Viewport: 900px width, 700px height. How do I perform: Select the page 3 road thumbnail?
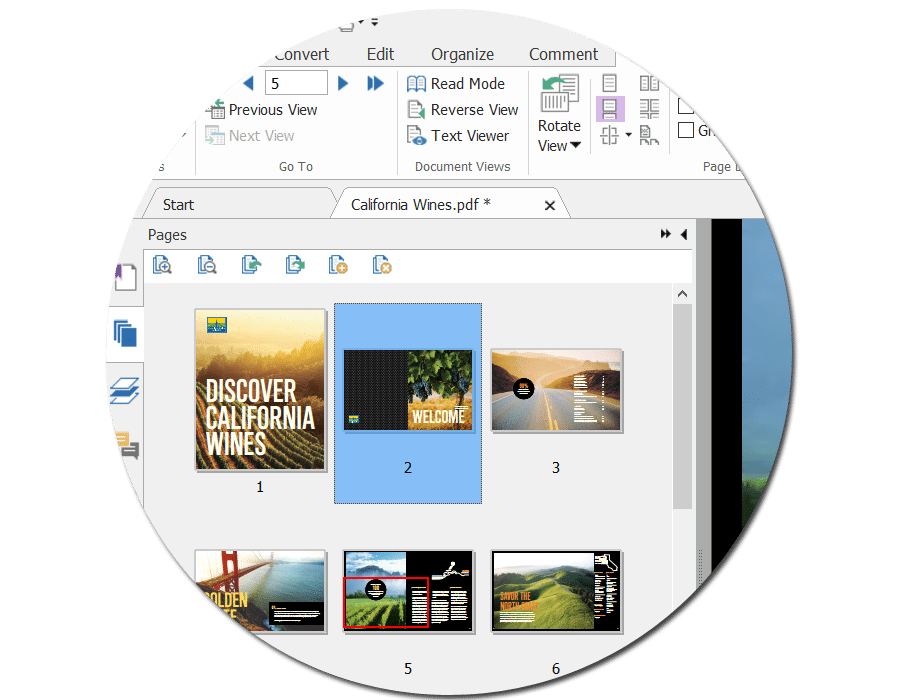click(556, 390)
